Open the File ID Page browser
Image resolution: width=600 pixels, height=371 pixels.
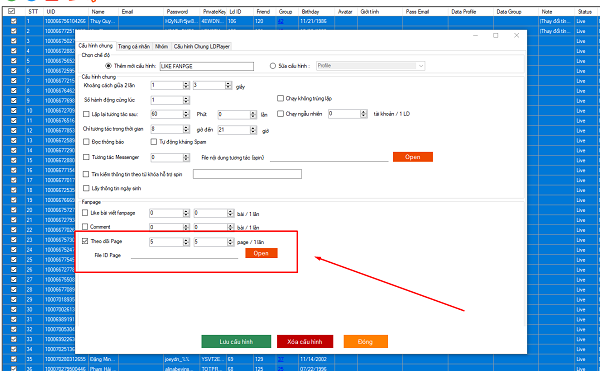coord(261,253)
